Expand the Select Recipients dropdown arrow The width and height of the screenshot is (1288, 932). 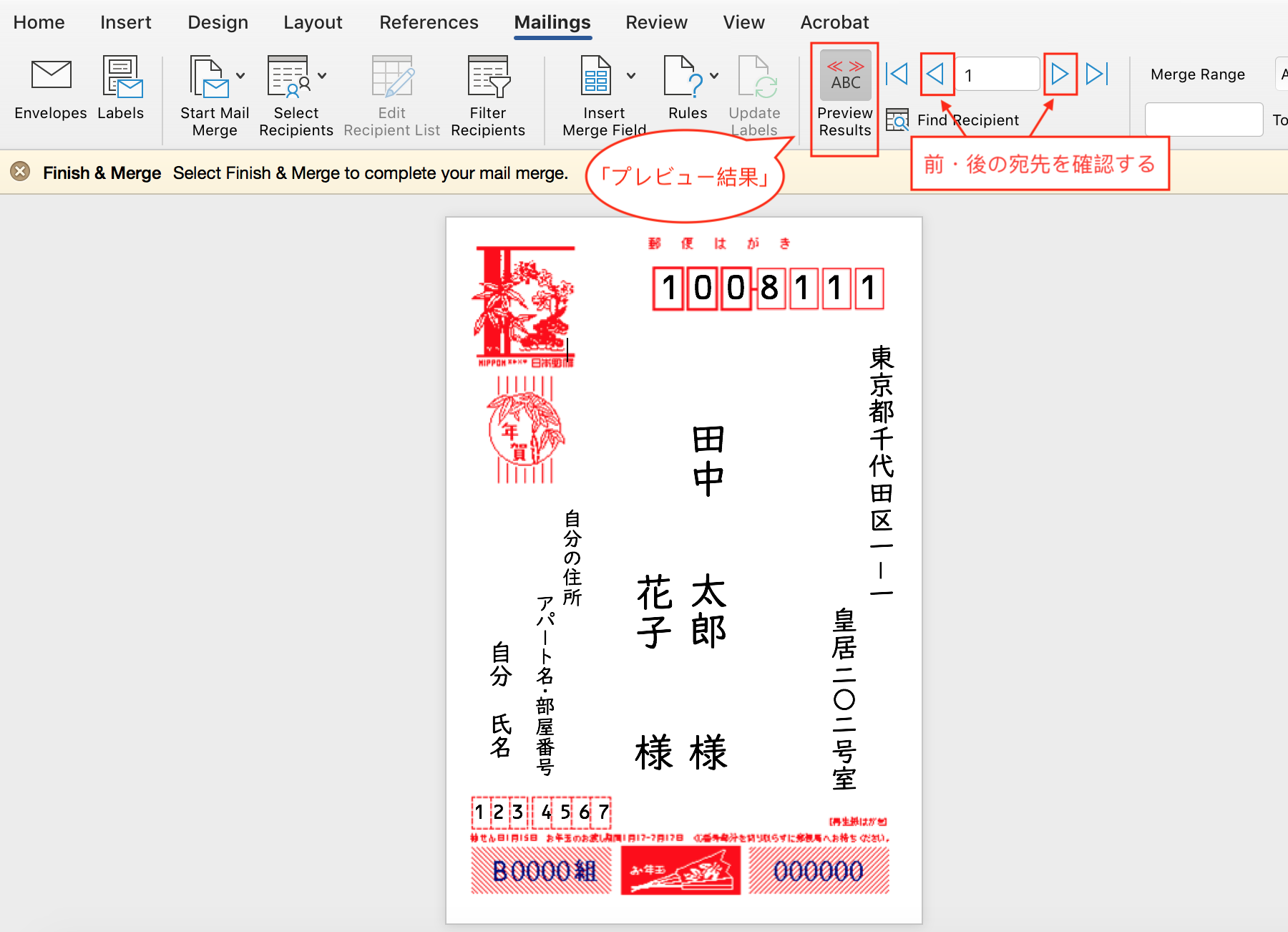[322, 76]
